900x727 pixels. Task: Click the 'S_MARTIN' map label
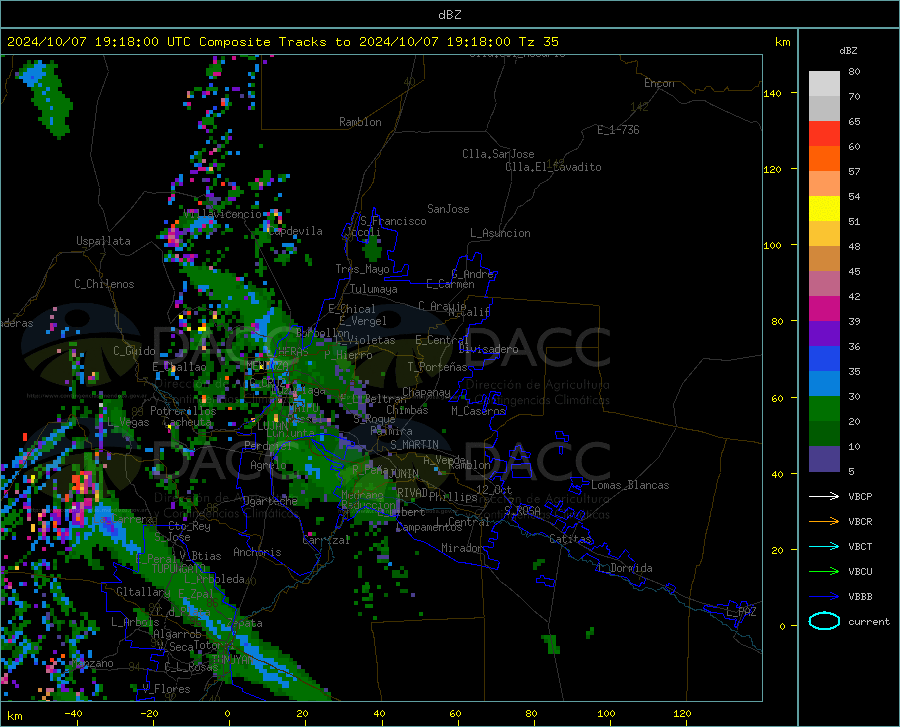pyautogui.click(x=414, y=445)
